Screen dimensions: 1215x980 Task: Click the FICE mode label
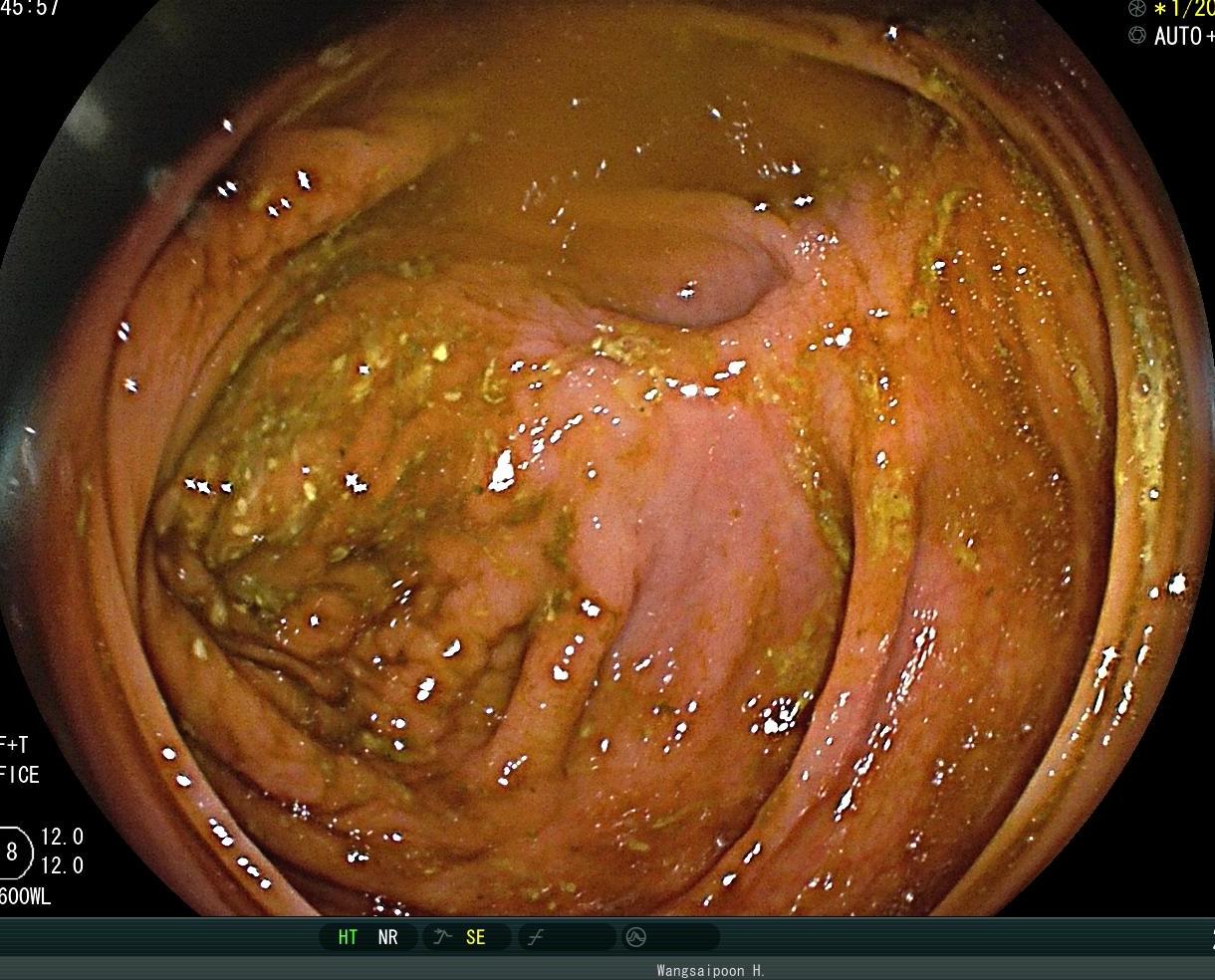coord(20,775)
